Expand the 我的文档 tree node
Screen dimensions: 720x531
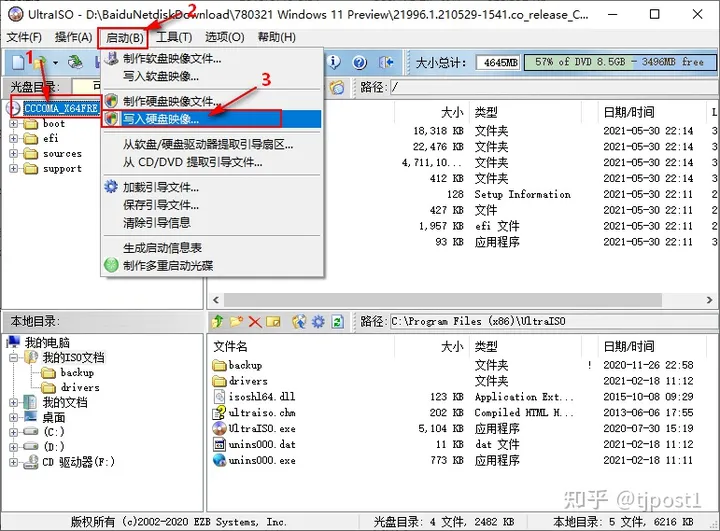(x=13, y=402)
